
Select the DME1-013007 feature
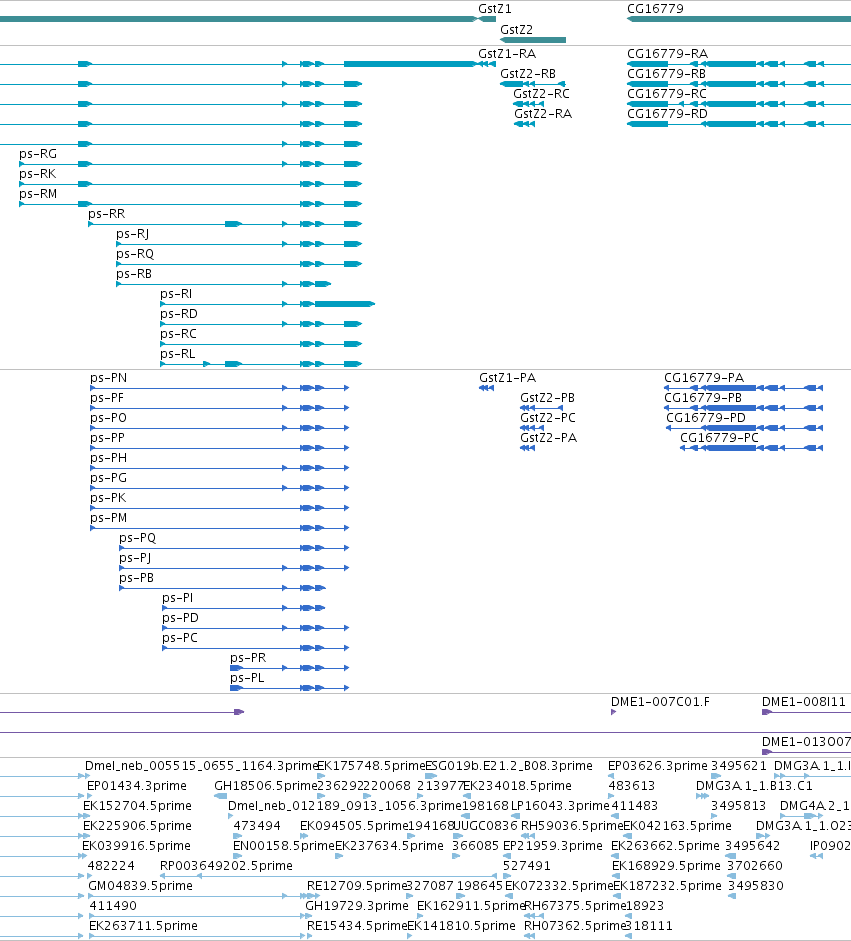pos(806,742)
